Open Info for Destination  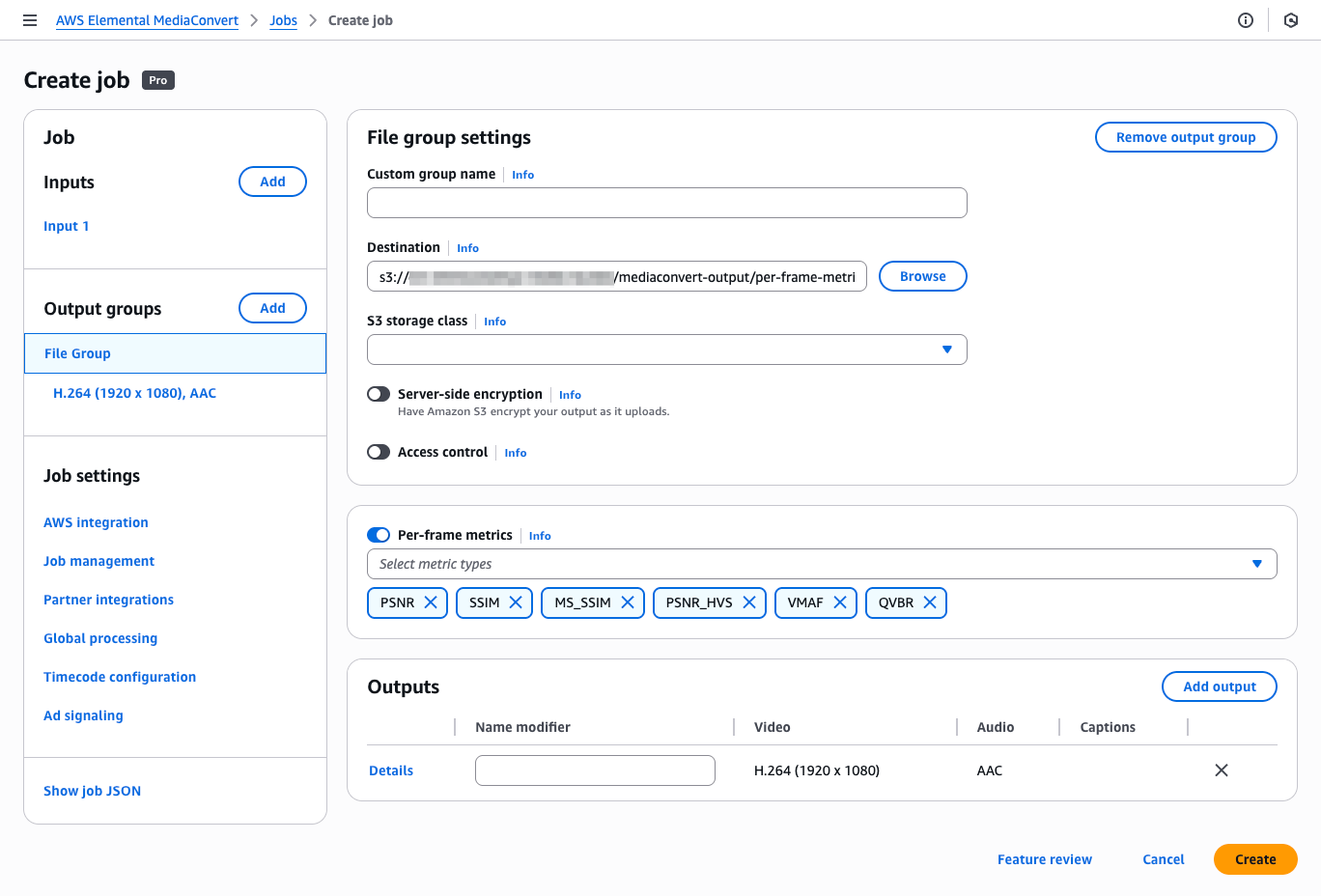[x=467, y=248]
